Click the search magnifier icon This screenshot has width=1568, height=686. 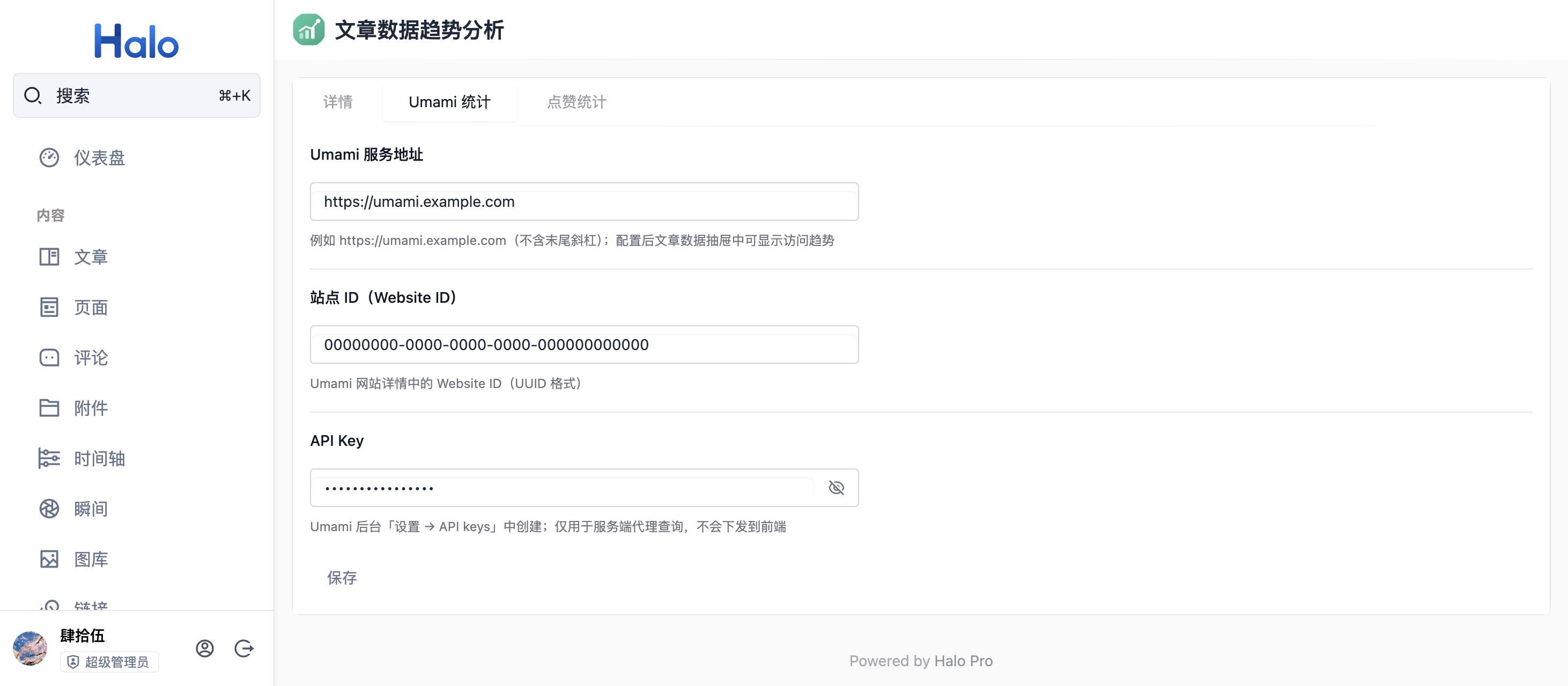click(33, 95)
